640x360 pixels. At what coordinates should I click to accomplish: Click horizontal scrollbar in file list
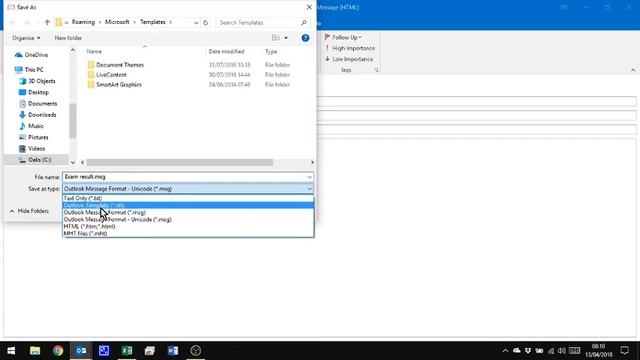pos(180,162)
